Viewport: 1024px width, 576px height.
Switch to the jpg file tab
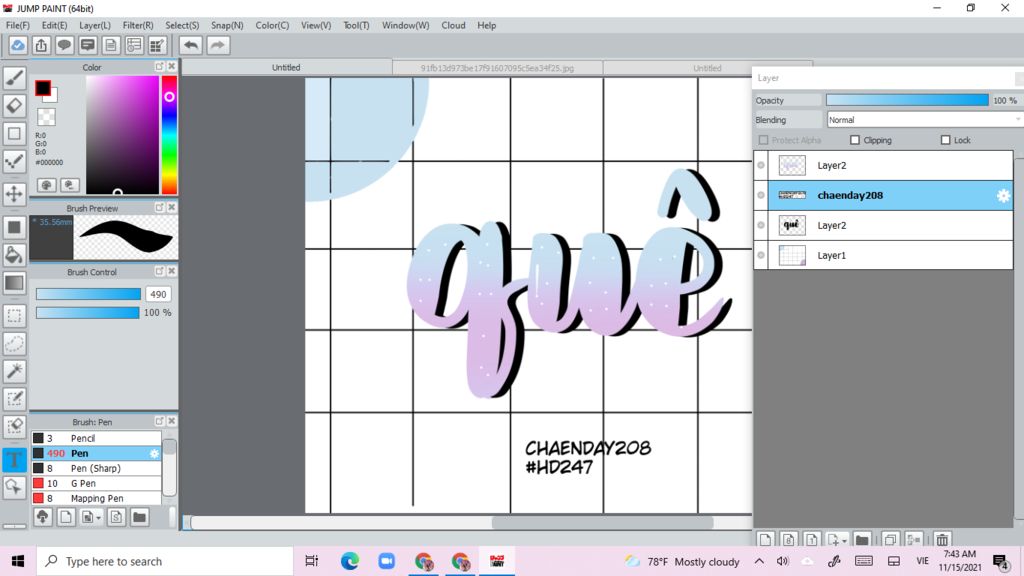pos(497,67)
